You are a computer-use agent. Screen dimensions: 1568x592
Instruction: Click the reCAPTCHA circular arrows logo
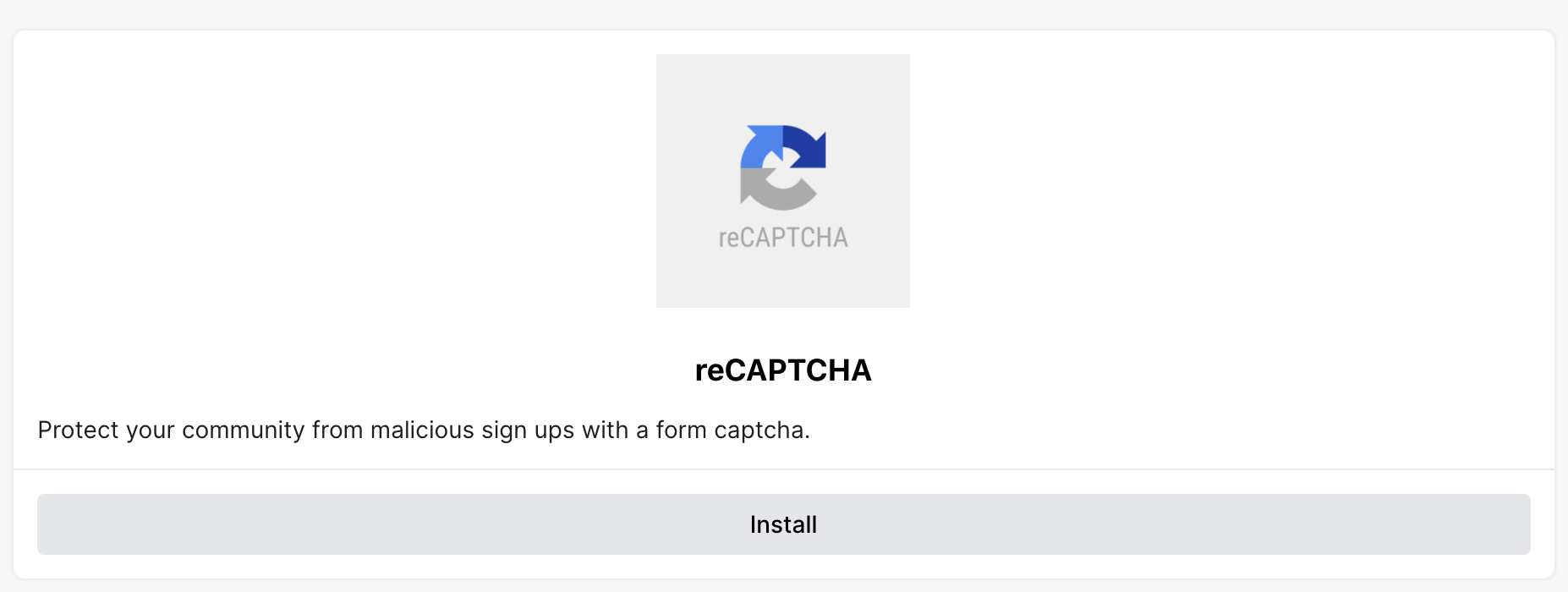[783, 167]
